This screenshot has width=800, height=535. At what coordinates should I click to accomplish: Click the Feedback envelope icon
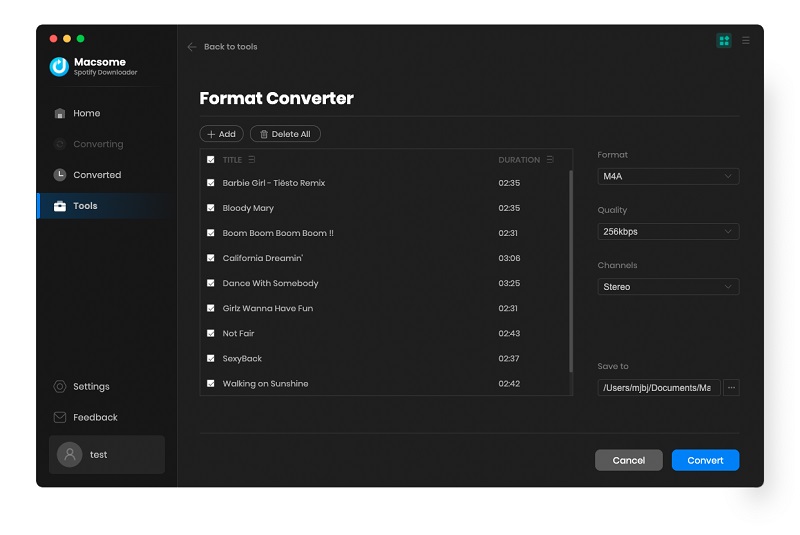(60, 417)
